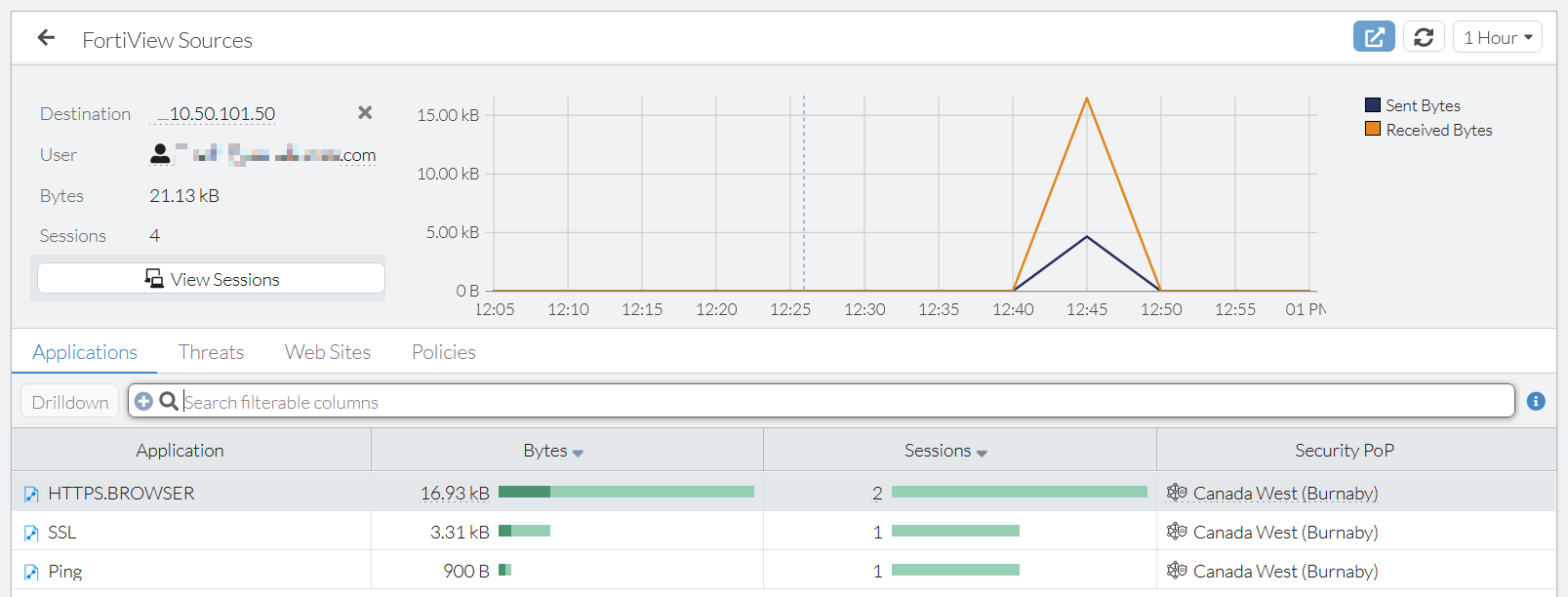The image size is (1568, 597).
Task: Switch to the Web Sites tab
Action: 328,352
